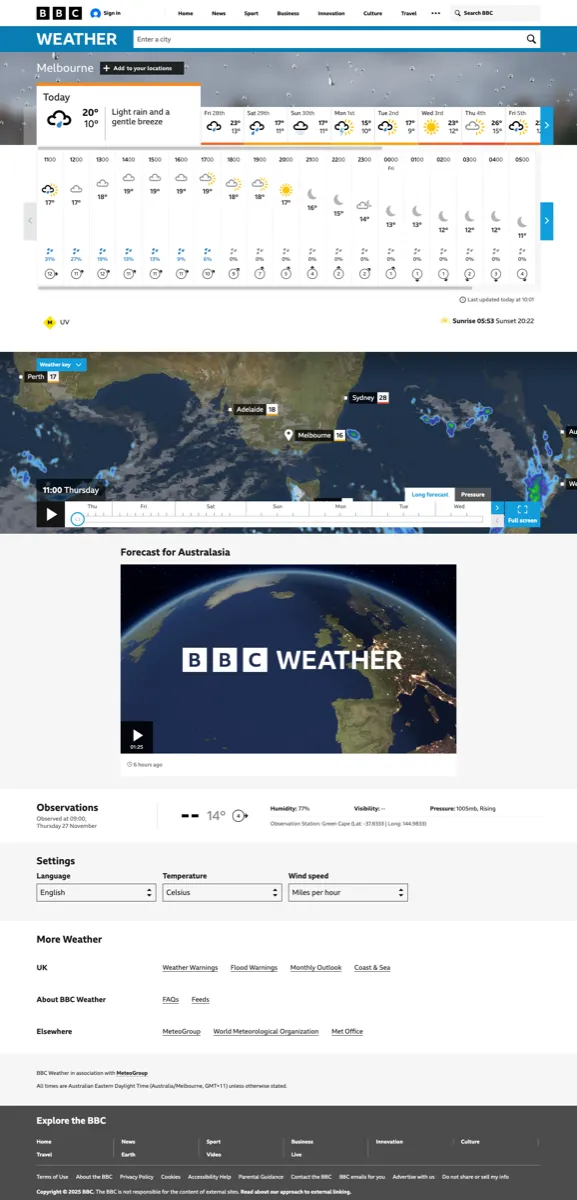
Task: Click the yellow UV index icon
Action: click(x=49, y=322)
